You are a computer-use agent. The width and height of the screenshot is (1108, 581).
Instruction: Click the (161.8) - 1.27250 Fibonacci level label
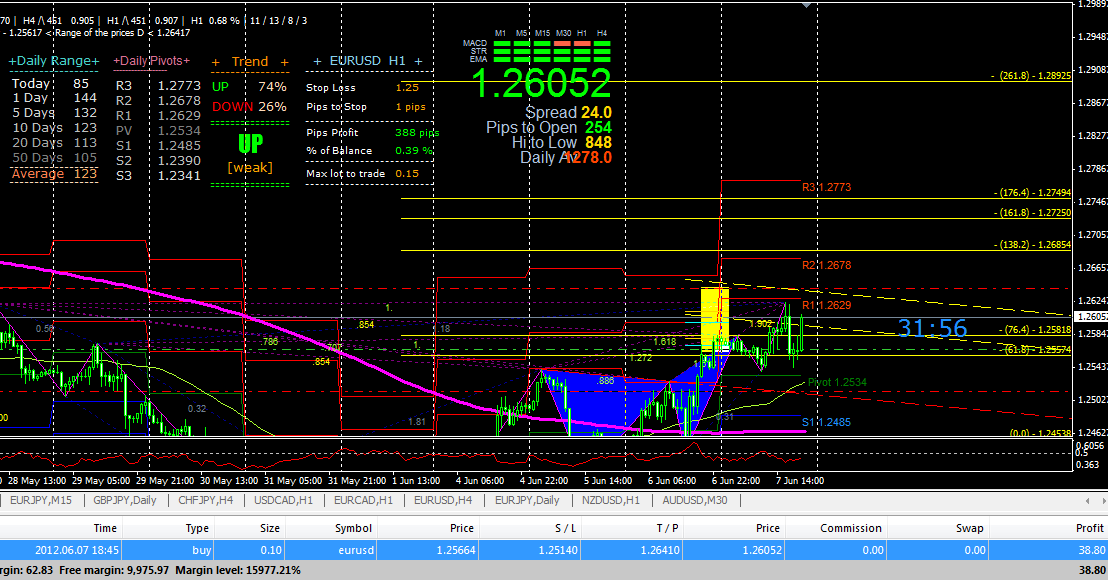1032,213
